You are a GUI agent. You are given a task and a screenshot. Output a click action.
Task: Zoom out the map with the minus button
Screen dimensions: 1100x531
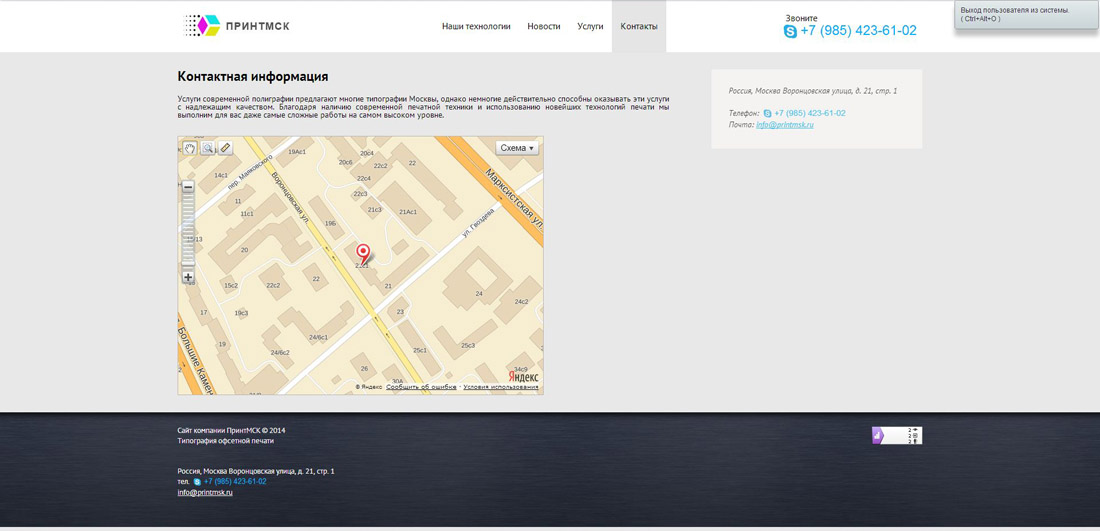pos(188,187)
